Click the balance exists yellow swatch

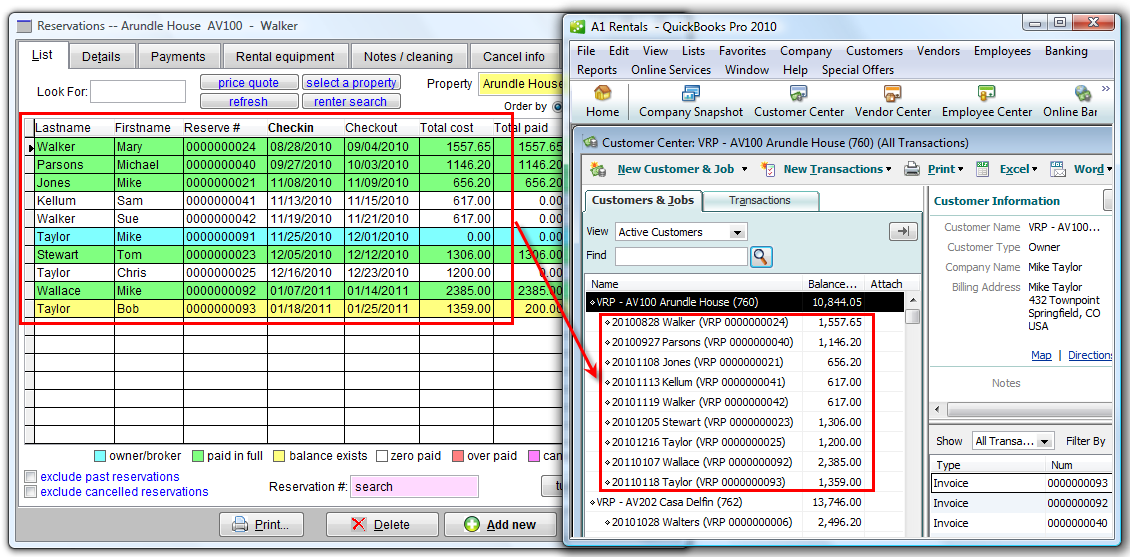279,456
